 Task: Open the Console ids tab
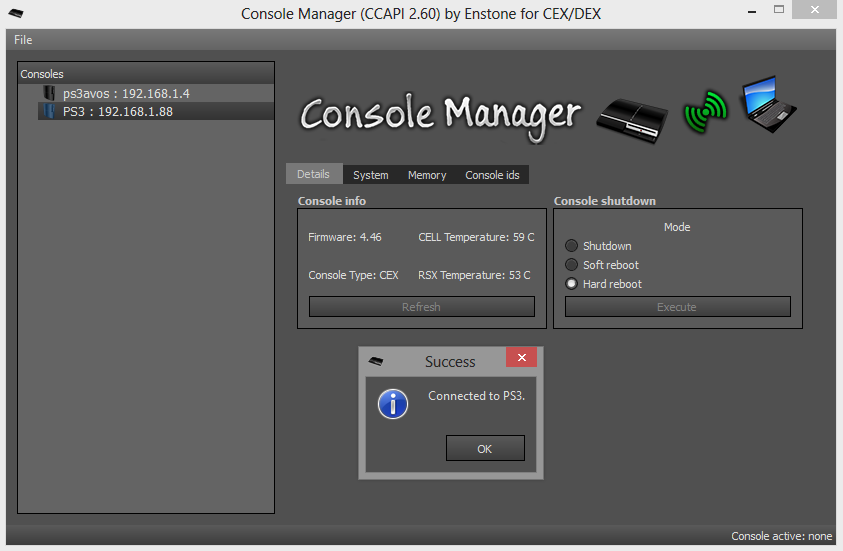tap(492, 175)
